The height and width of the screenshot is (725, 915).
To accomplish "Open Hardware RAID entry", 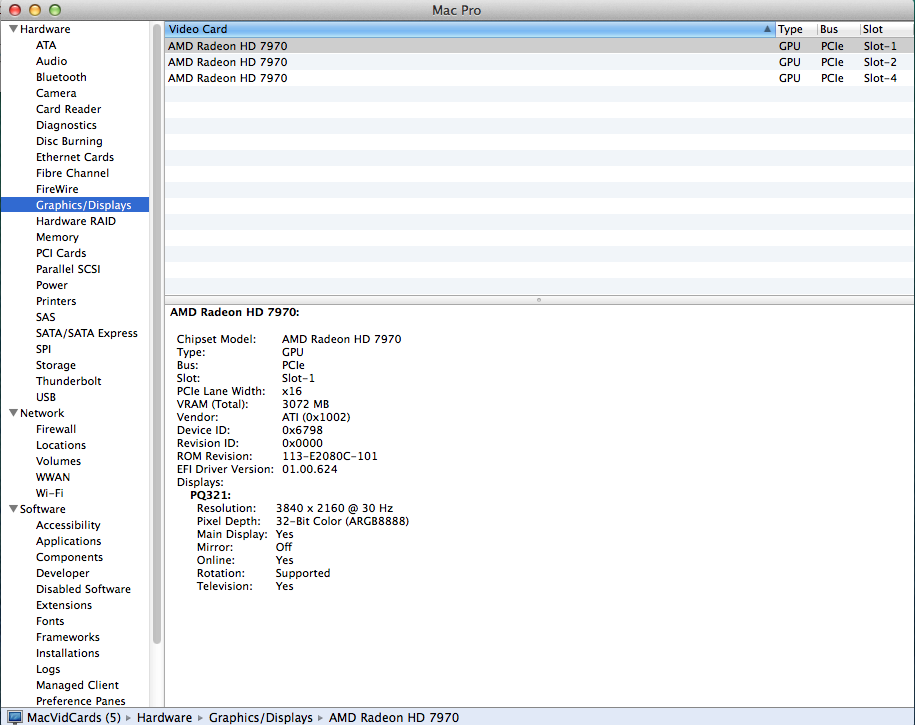I will 76,221.
